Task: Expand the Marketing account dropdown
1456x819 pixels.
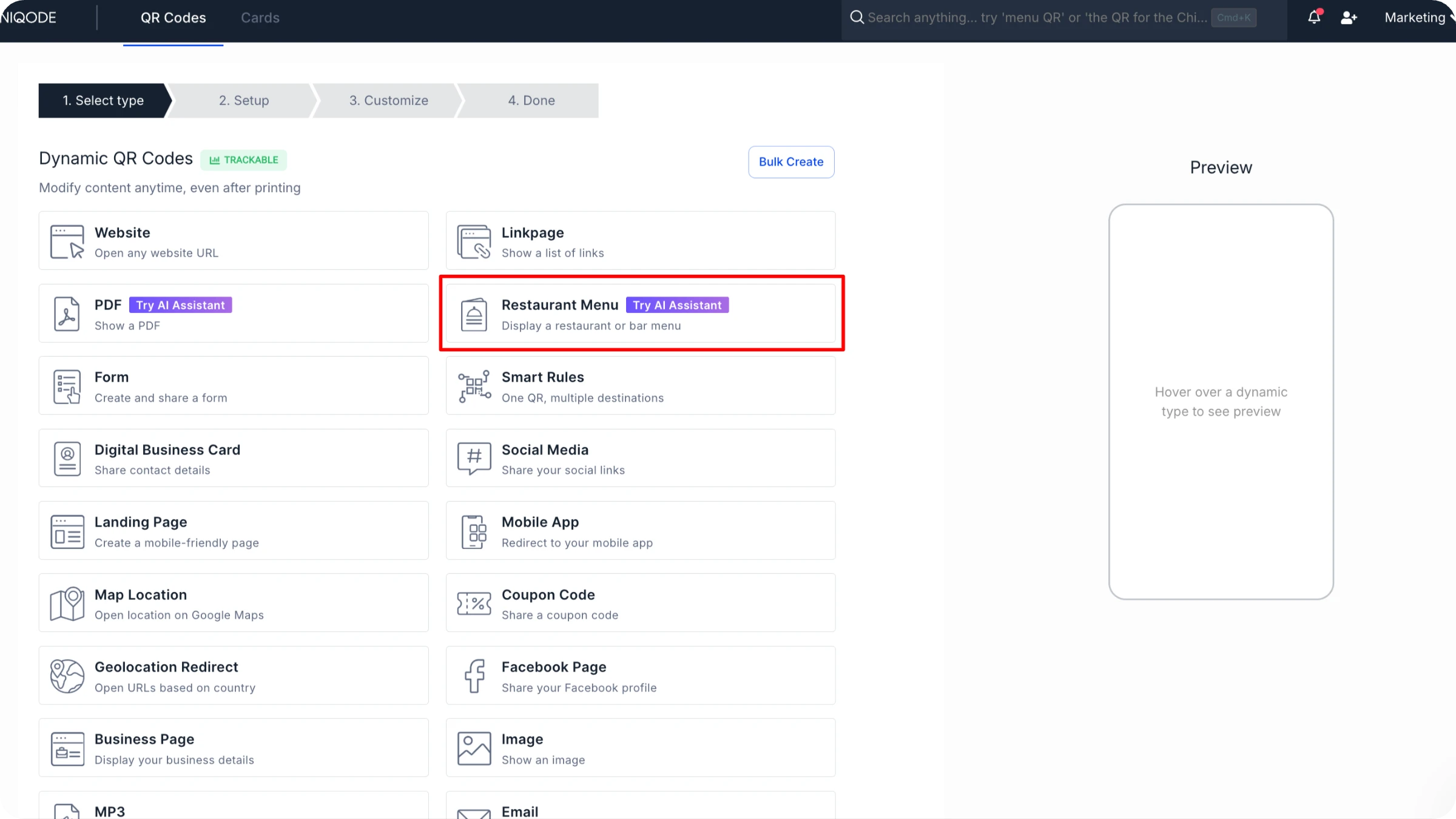Action: tap(1418, 18)
